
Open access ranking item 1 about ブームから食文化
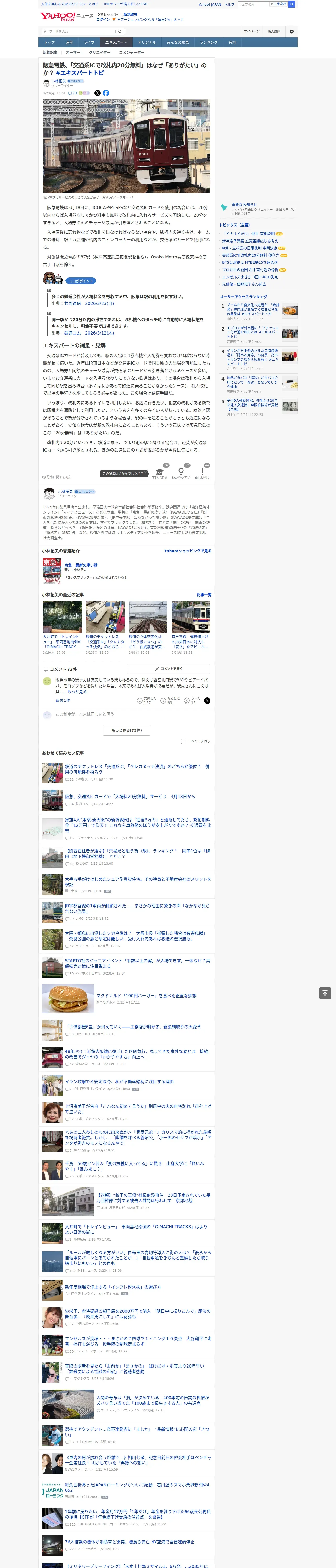253,309
